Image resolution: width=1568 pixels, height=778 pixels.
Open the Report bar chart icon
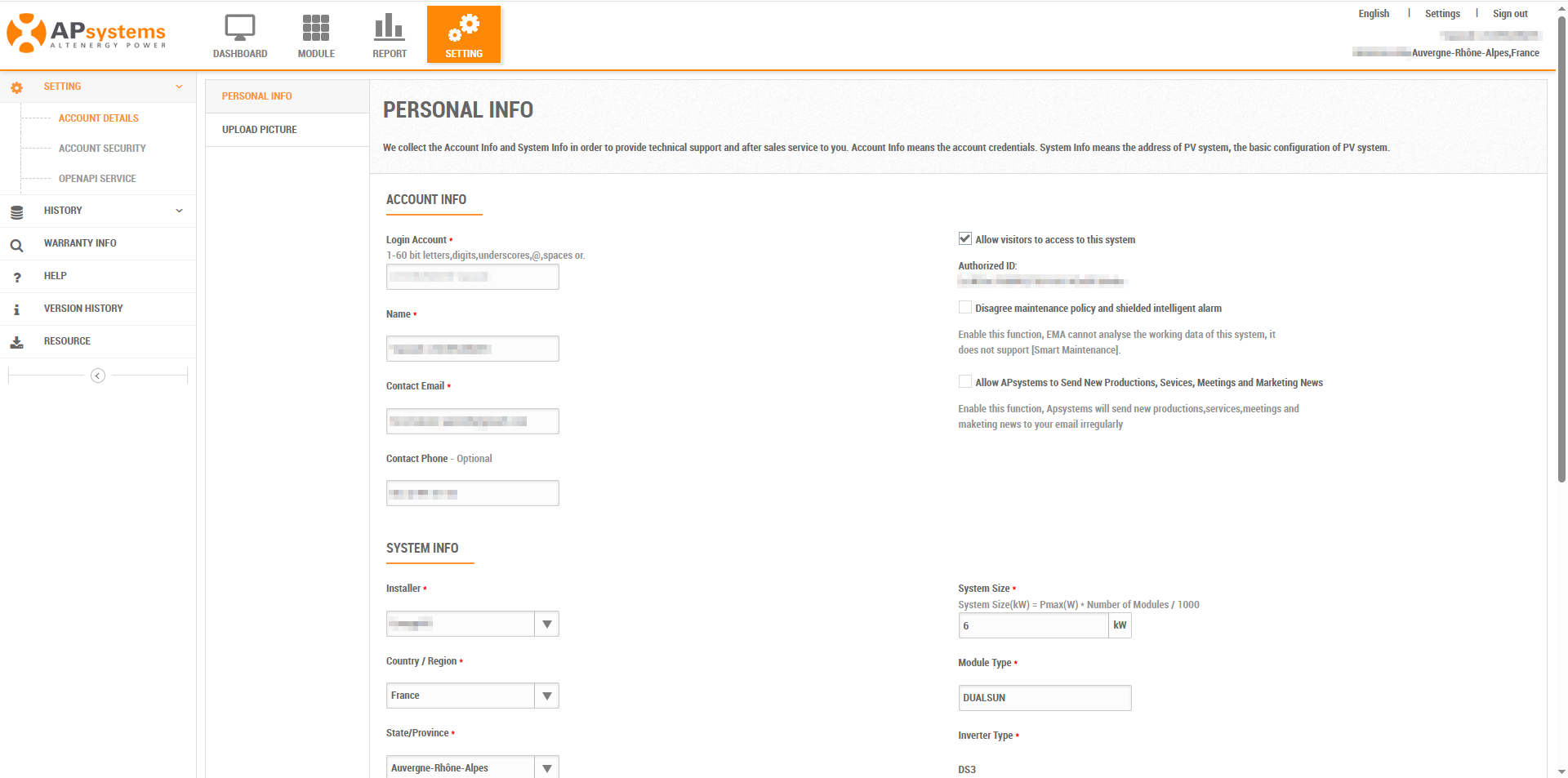(389, 28)
